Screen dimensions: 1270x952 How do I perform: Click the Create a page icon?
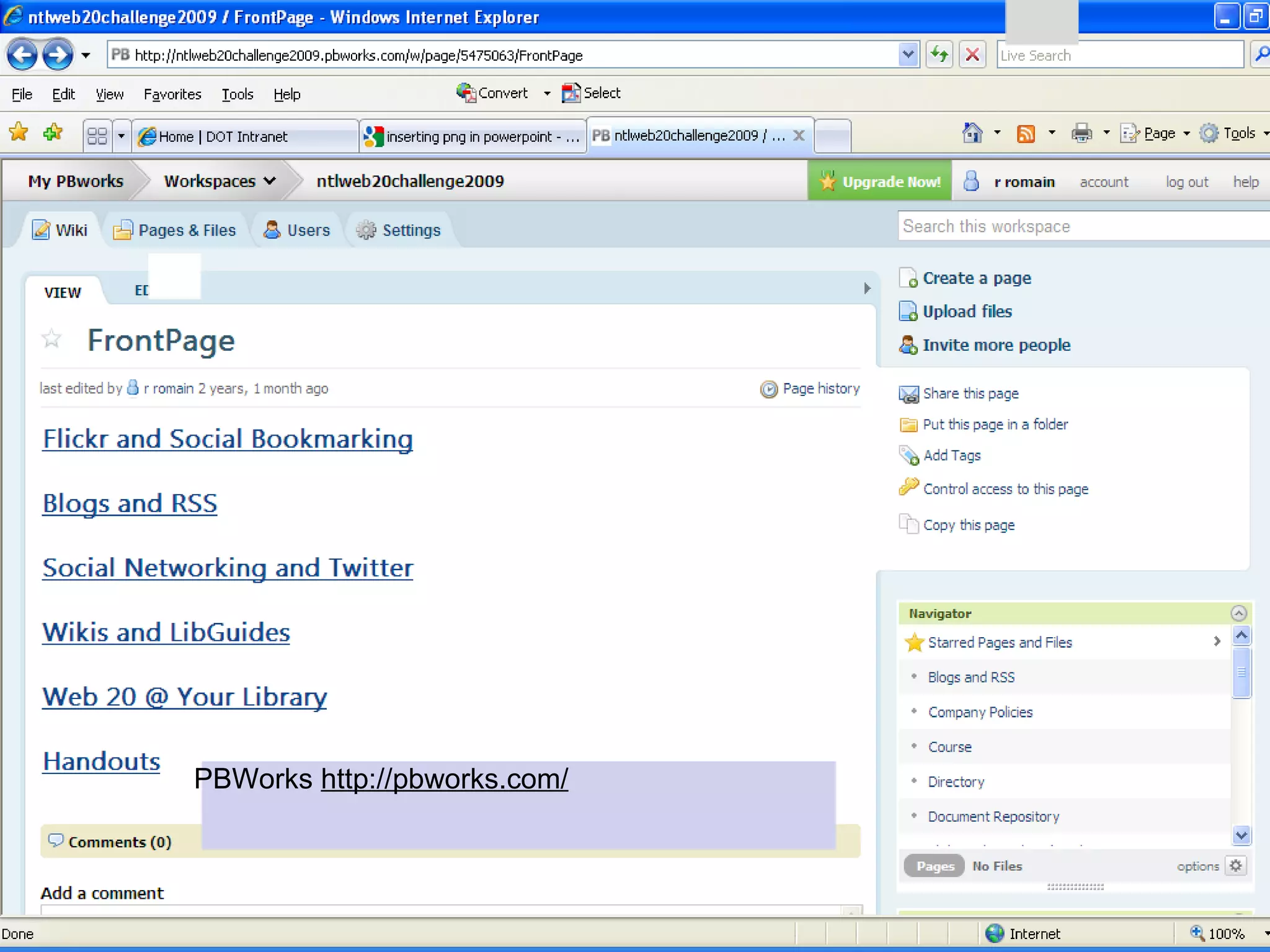click(908, 278)
